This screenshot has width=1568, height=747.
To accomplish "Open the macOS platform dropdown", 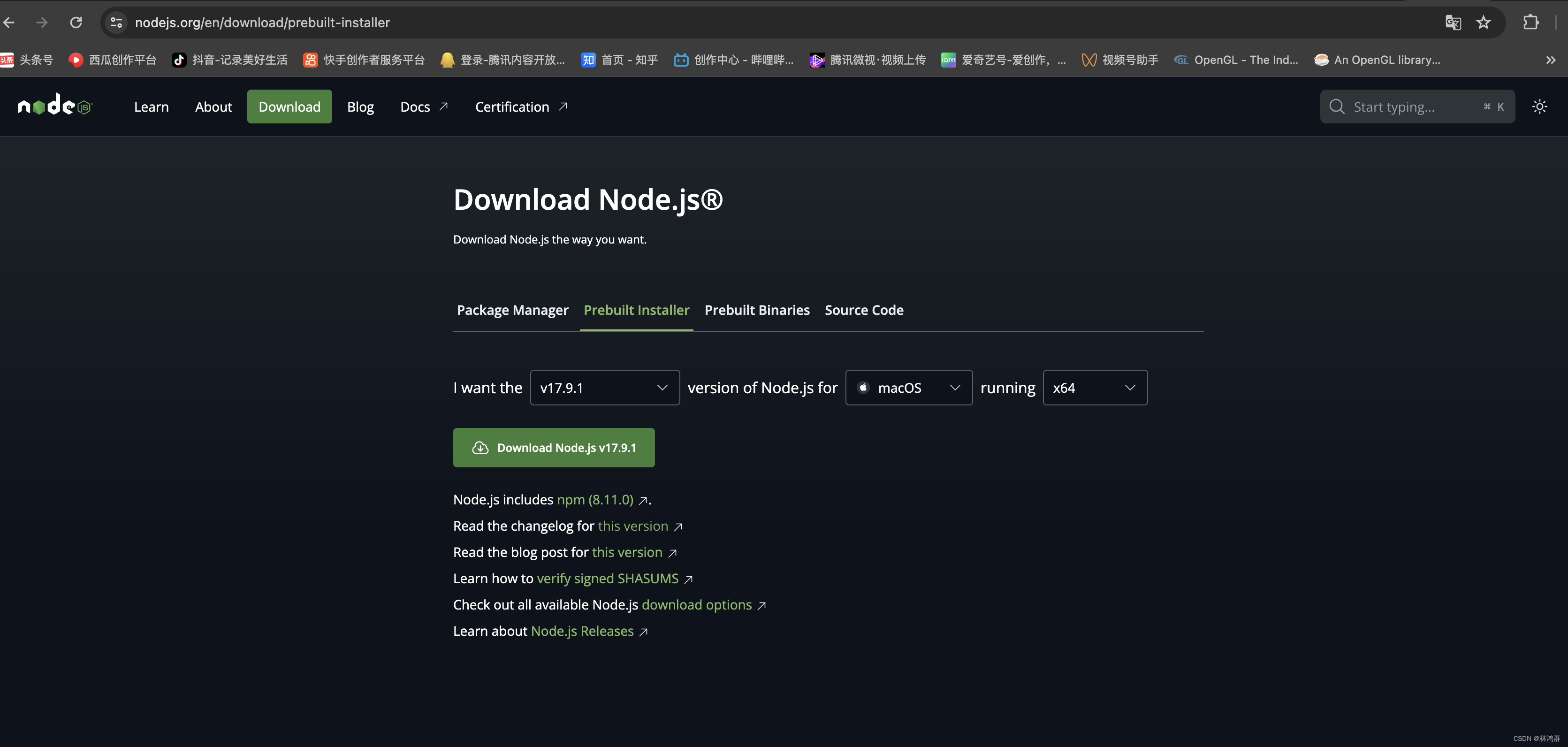I will [909, 388].
